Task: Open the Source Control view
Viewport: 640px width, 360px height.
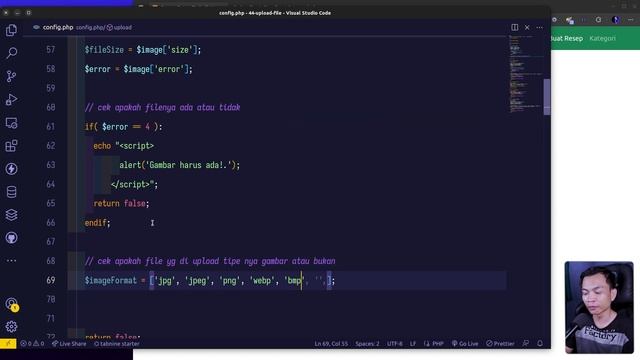Action: (x=11, y=76)
